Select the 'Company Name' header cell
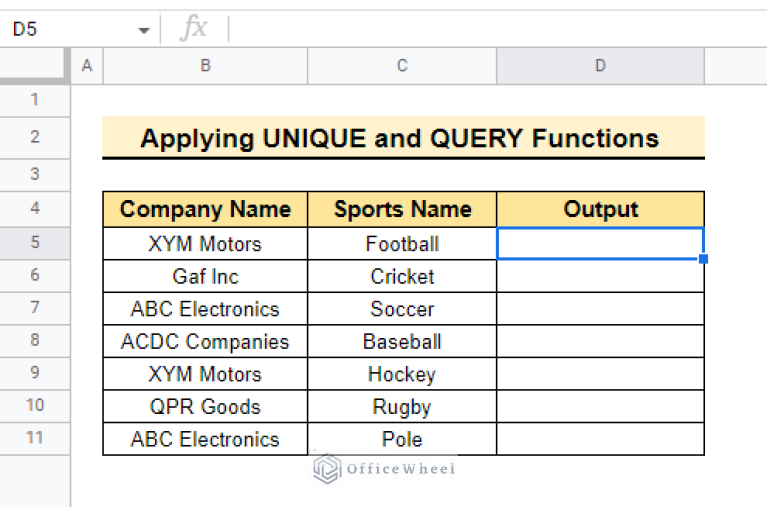This screenshot has width=767, height=507. [x=205, y=209]
